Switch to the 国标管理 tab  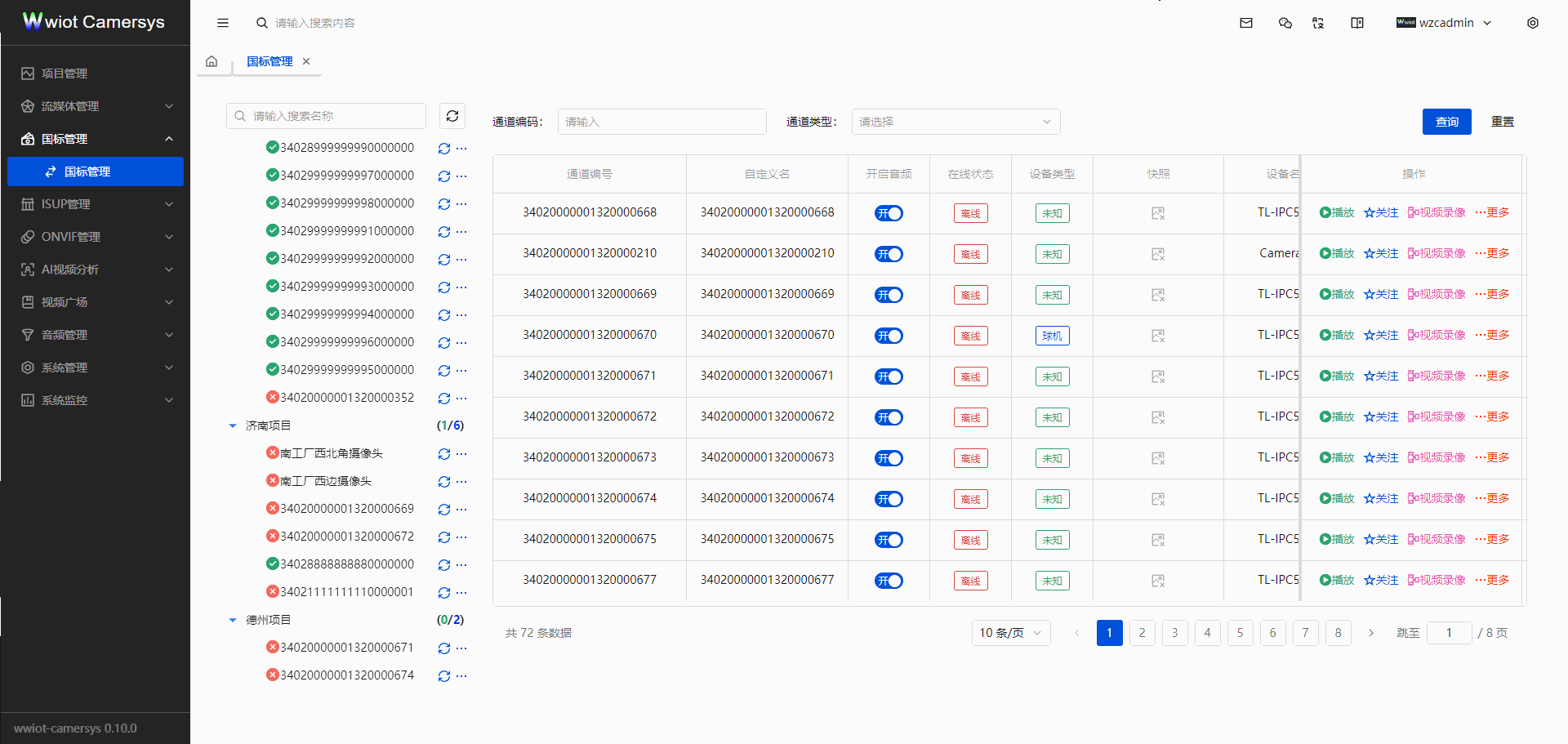(x=269, y=60)
